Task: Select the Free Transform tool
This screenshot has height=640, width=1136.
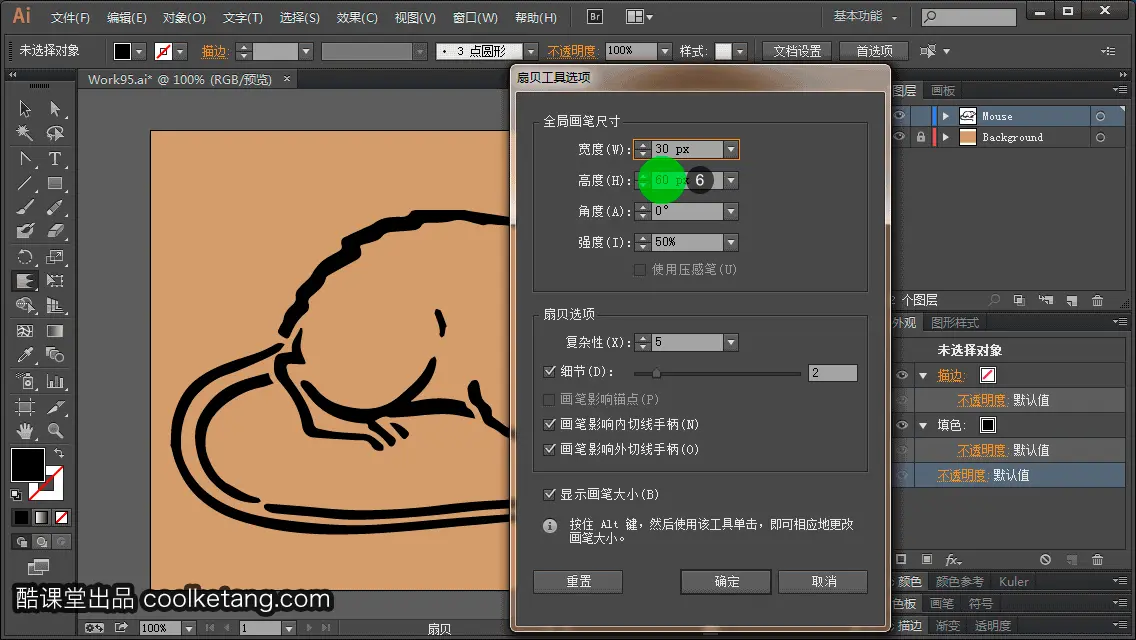Action: coord(55,281)
